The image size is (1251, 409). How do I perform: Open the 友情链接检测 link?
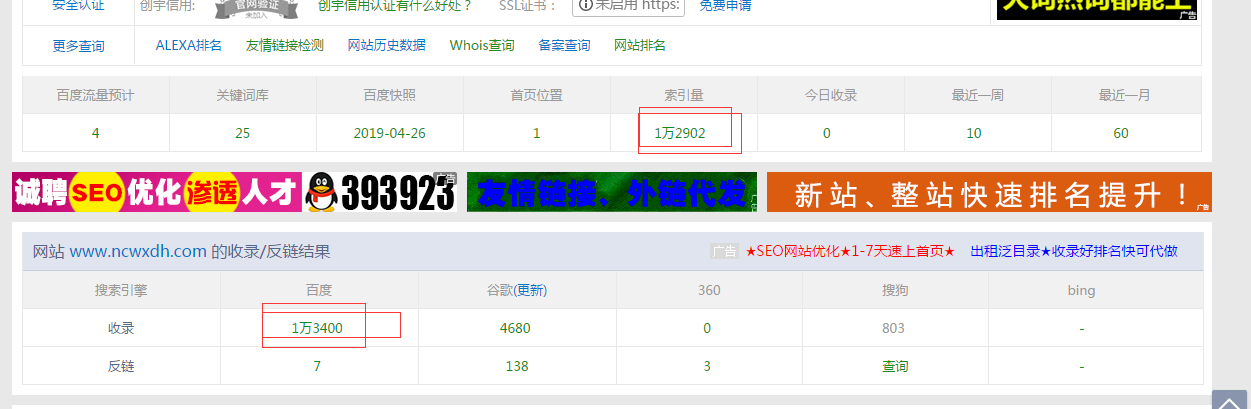[x=285, y=45]
